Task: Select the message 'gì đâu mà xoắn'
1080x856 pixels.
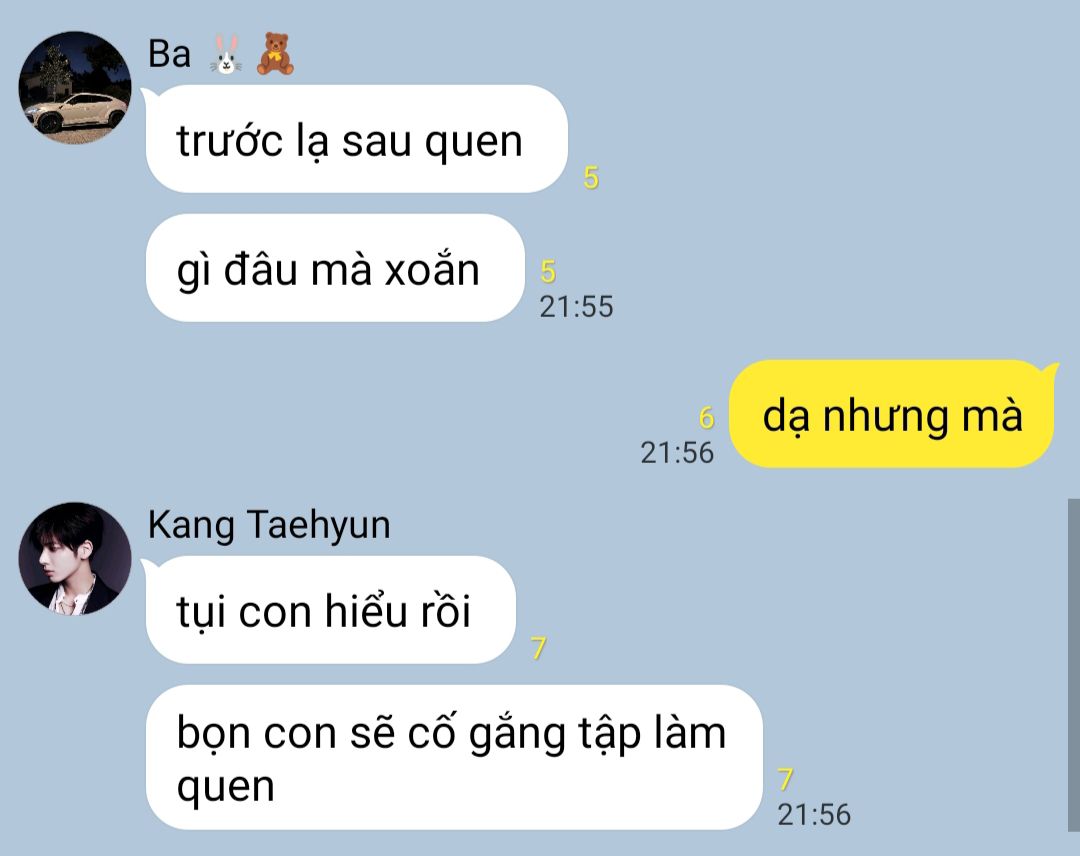Action: tap(335, 268)
